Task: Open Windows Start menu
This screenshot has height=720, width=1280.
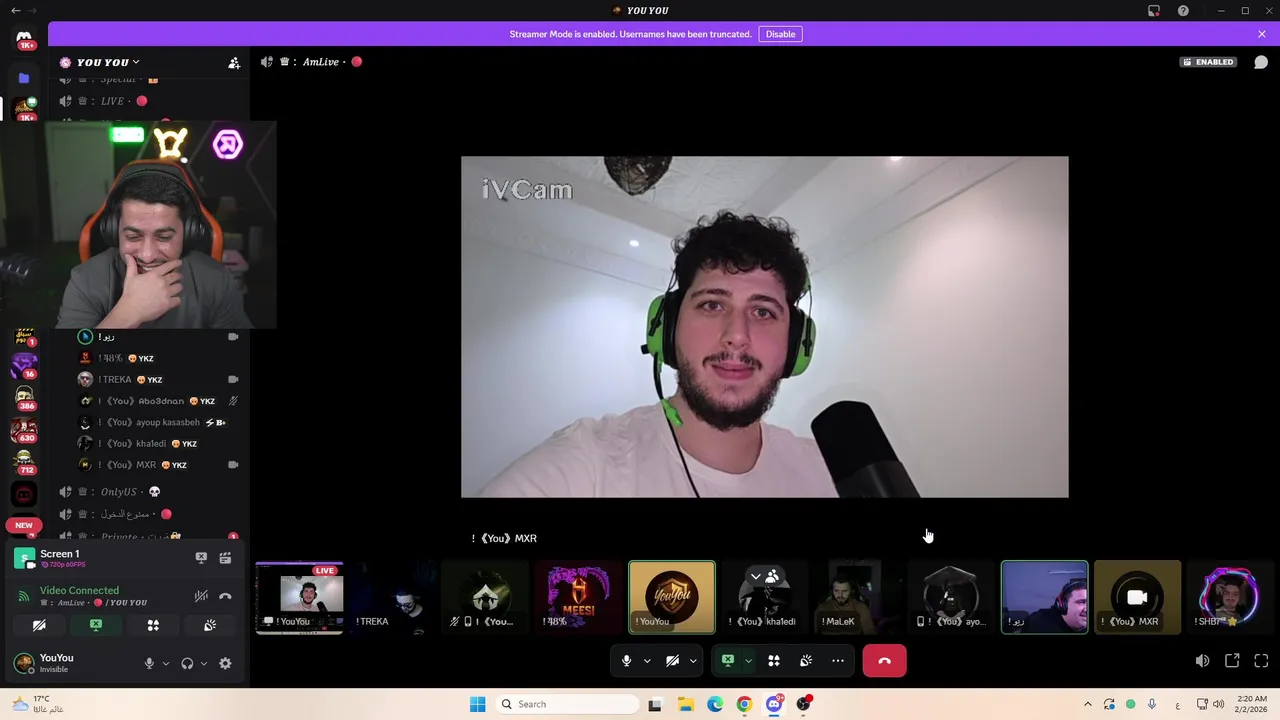Action: click(477, 704)
